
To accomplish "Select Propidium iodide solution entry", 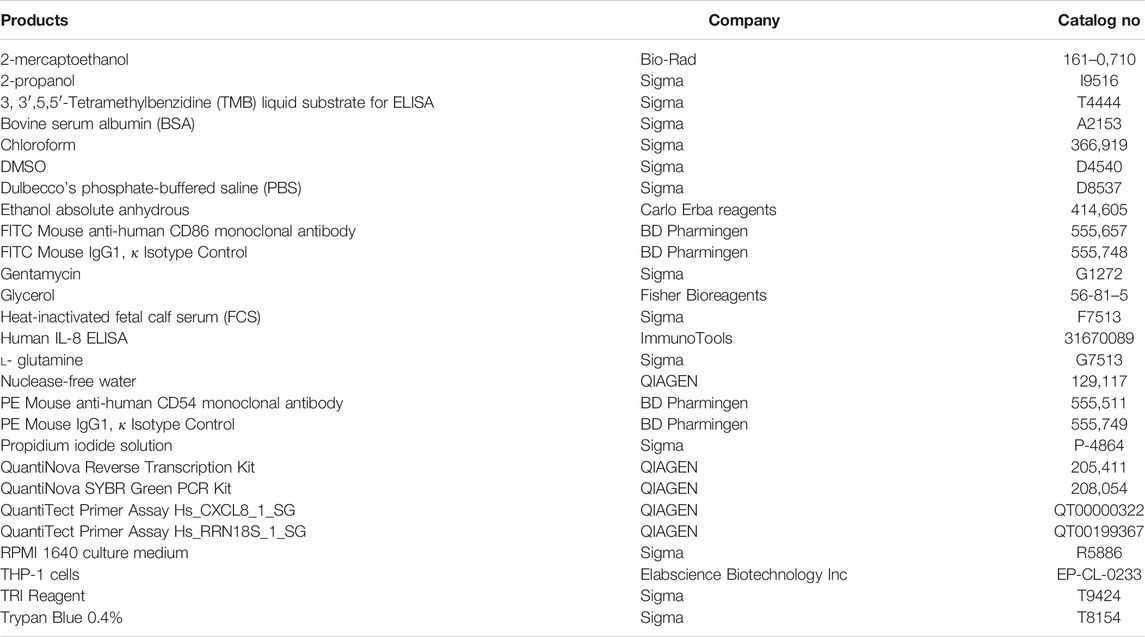I will (86, 446).
